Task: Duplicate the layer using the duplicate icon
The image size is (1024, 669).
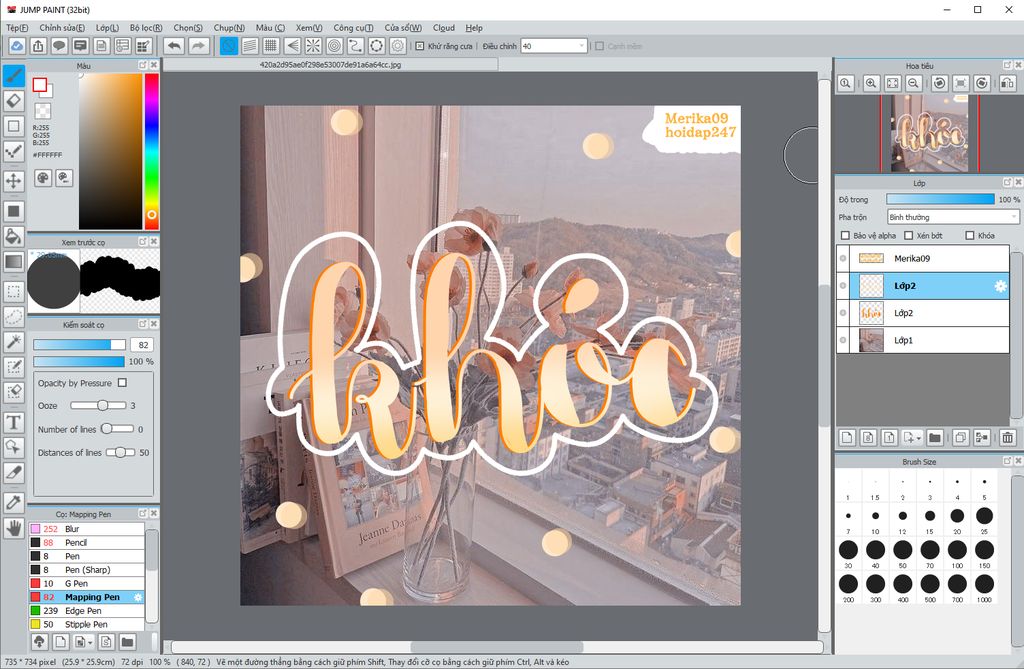Action: coord(960,438)
